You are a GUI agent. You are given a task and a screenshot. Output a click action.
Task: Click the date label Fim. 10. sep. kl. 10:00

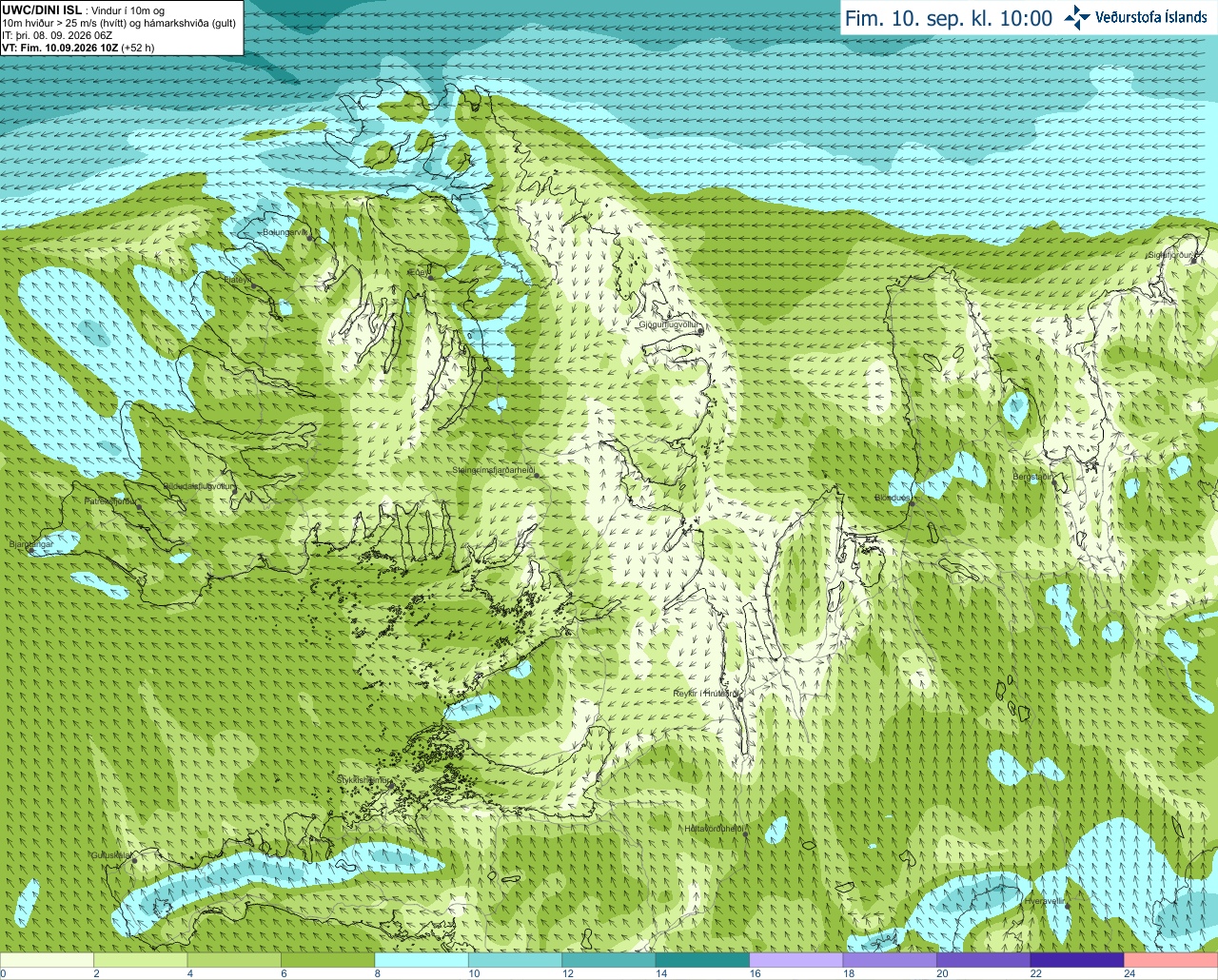coord(949,18)
